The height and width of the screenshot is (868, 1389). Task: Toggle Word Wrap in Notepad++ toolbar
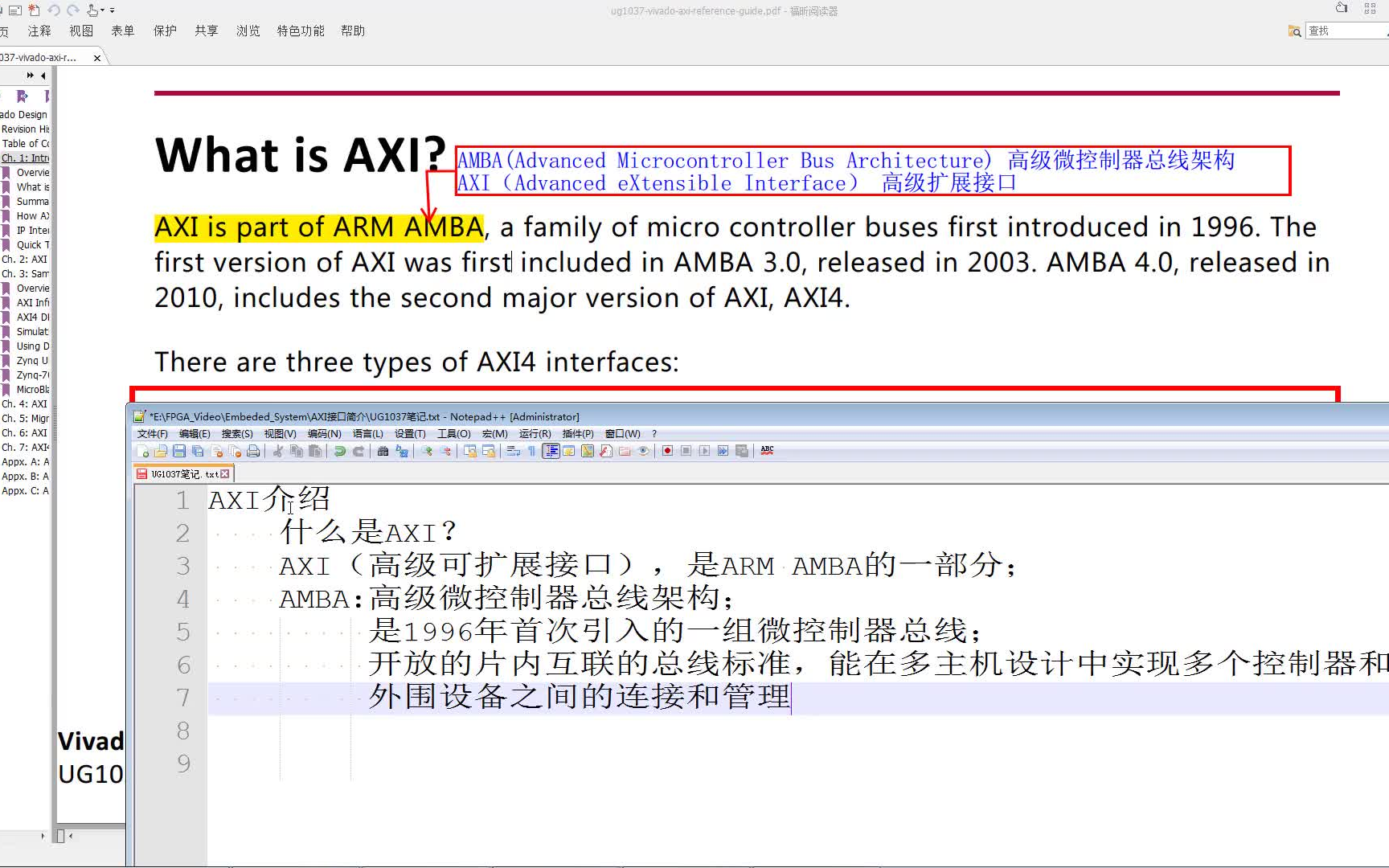pyautogui.click(x=512, y=451)
